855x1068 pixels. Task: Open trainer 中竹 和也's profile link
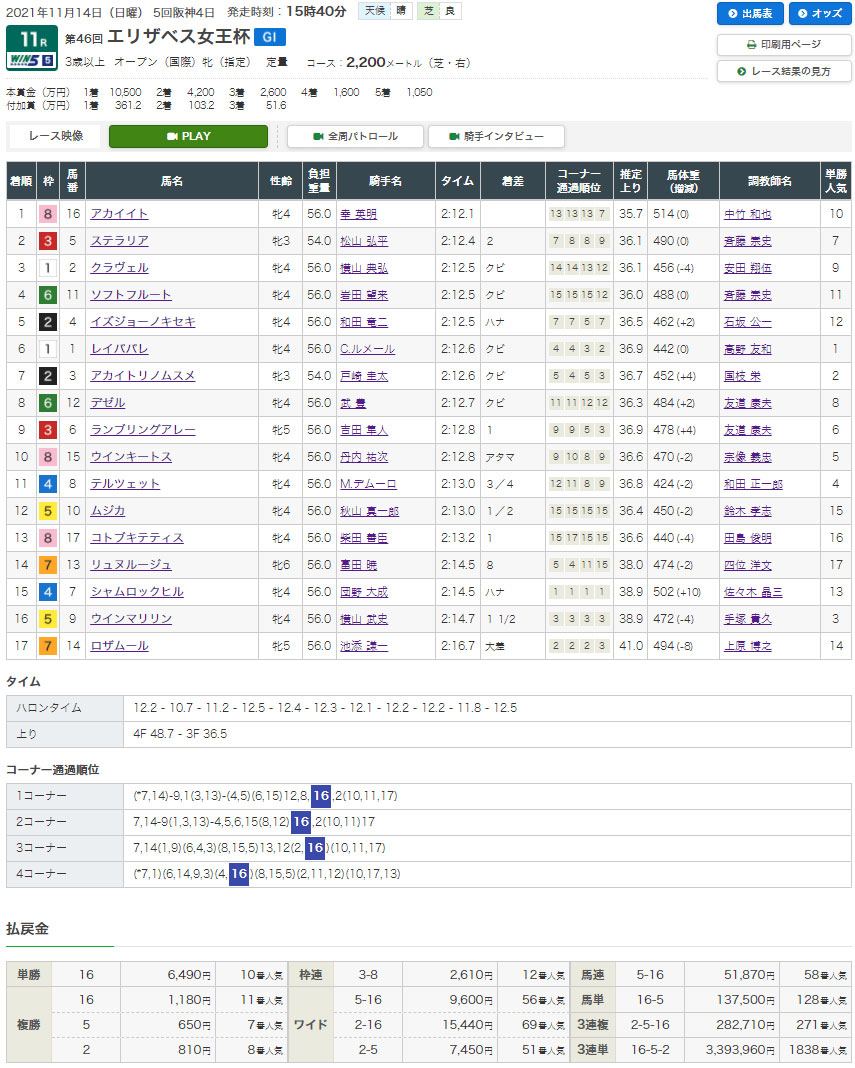(x=747, y=214)
